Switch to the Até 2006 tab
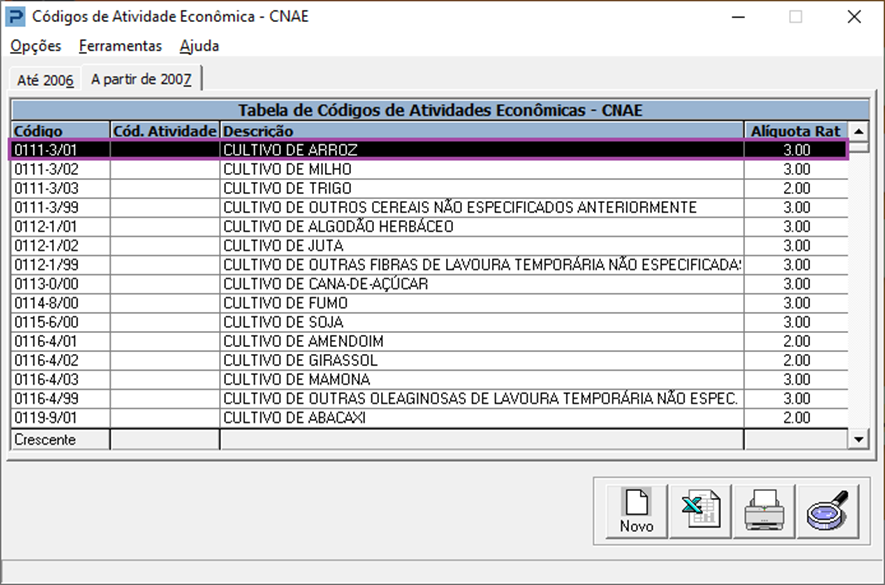This screenshot has height=585, width=885. [x=45, y=80]
